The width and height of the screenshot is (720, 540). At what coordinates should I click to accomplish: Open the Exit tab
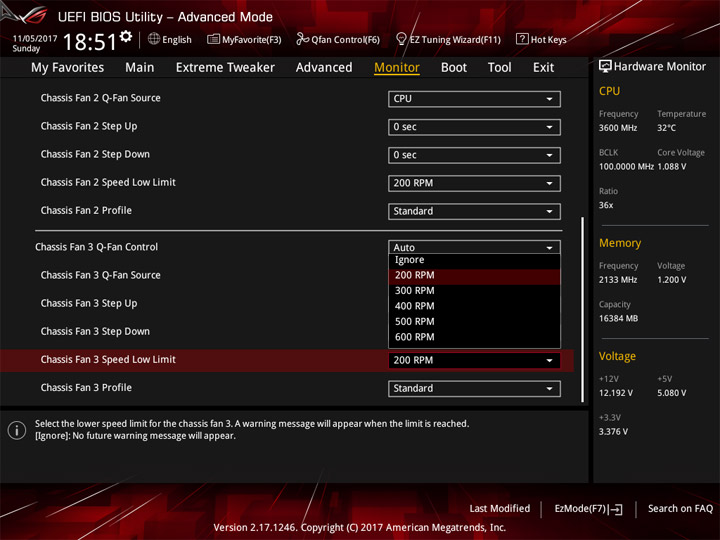(x=543, y=68)
